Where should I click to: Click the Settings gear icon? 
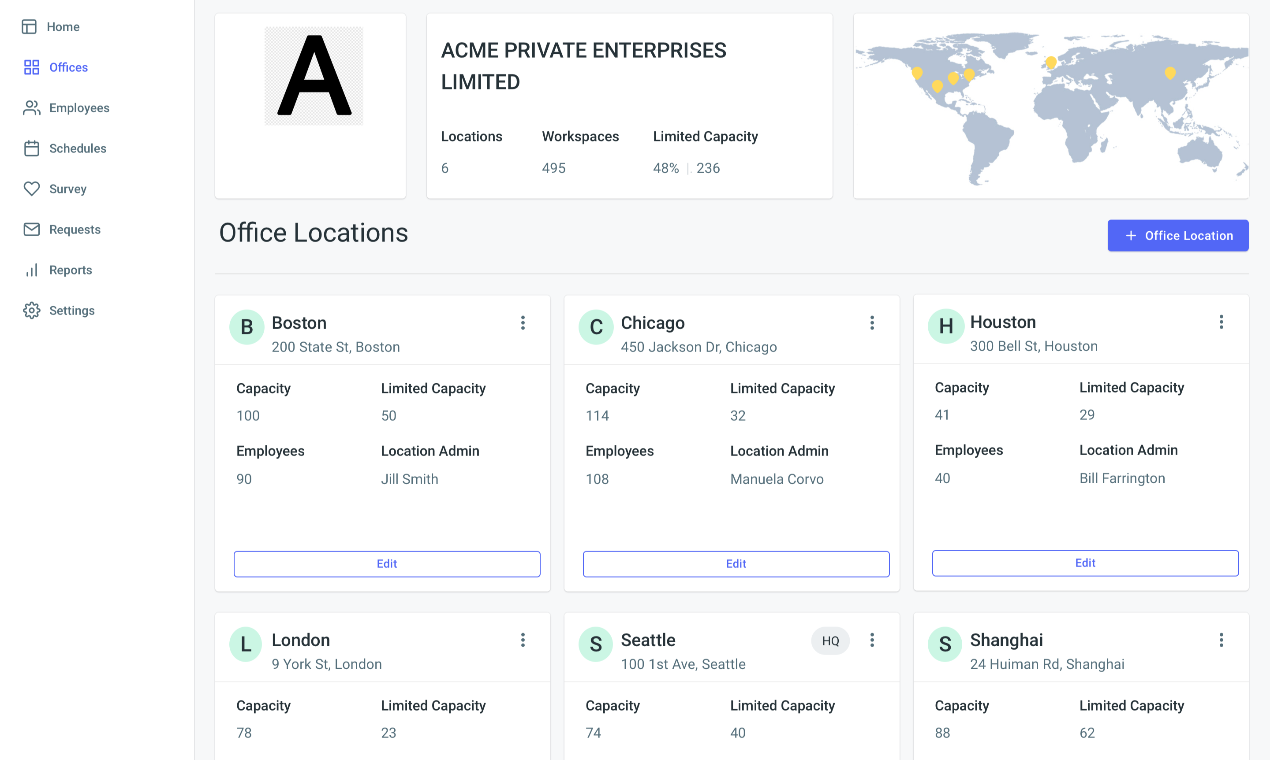[x=31, y=311]
